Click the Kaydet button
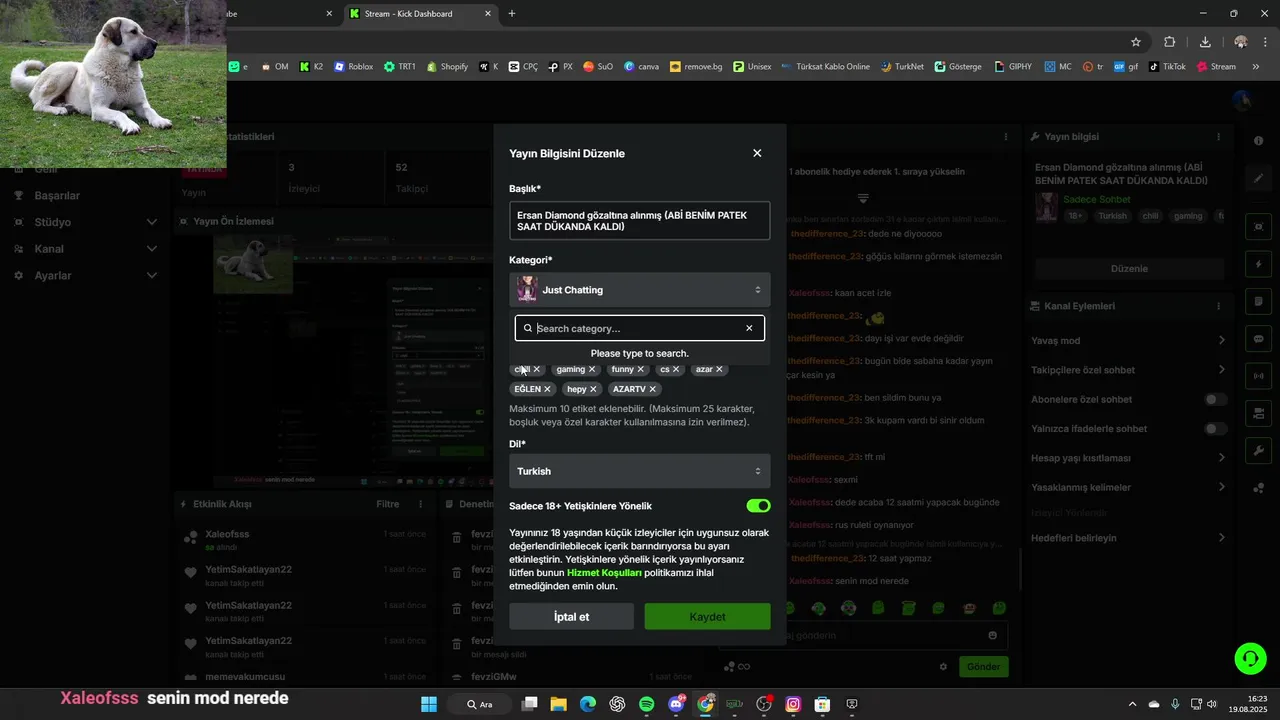 click(707, 617)
